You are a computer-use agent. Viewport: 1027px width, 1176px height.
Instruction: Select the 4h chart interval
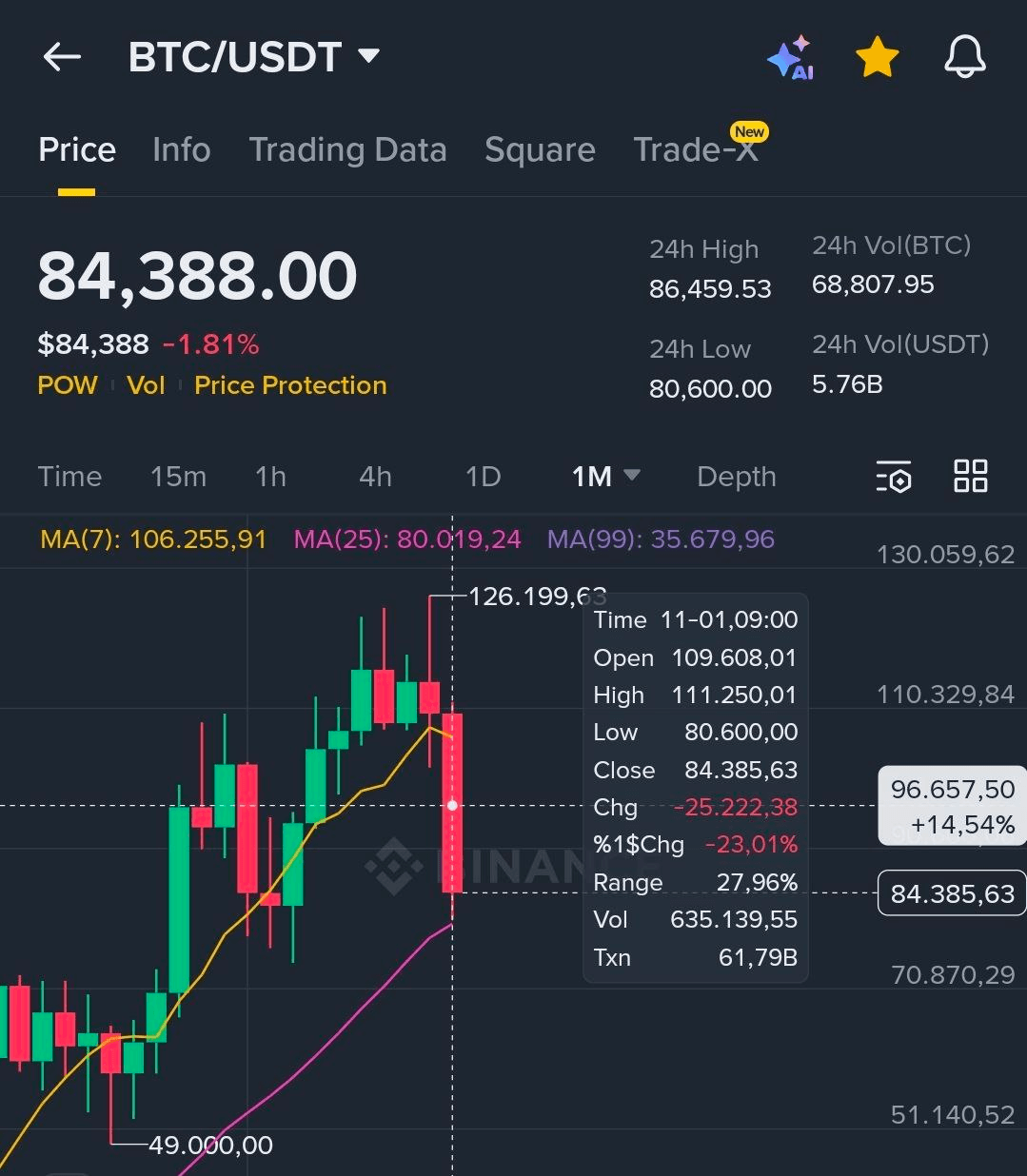pos(375,476)
